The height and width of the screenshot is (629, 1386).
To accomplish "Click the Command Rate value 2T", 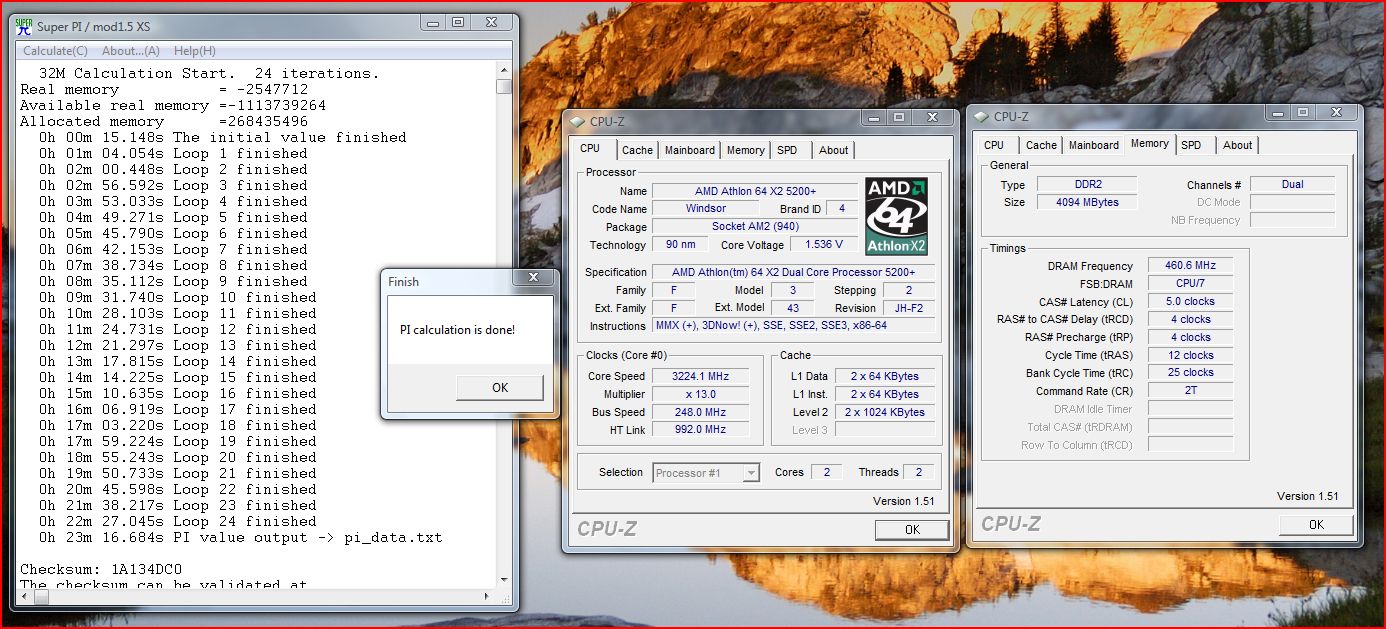I will tap(1190, 391).
